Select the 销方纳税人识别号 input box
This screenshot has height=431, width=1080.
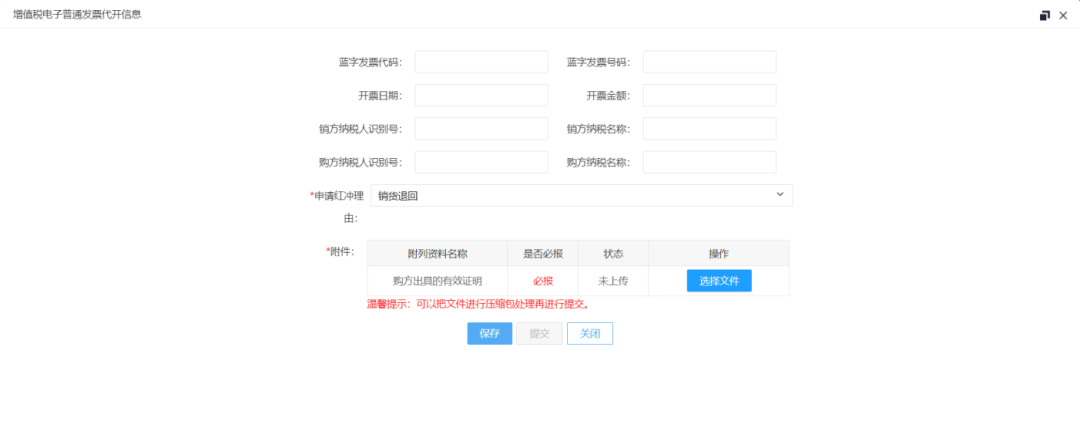481,129
